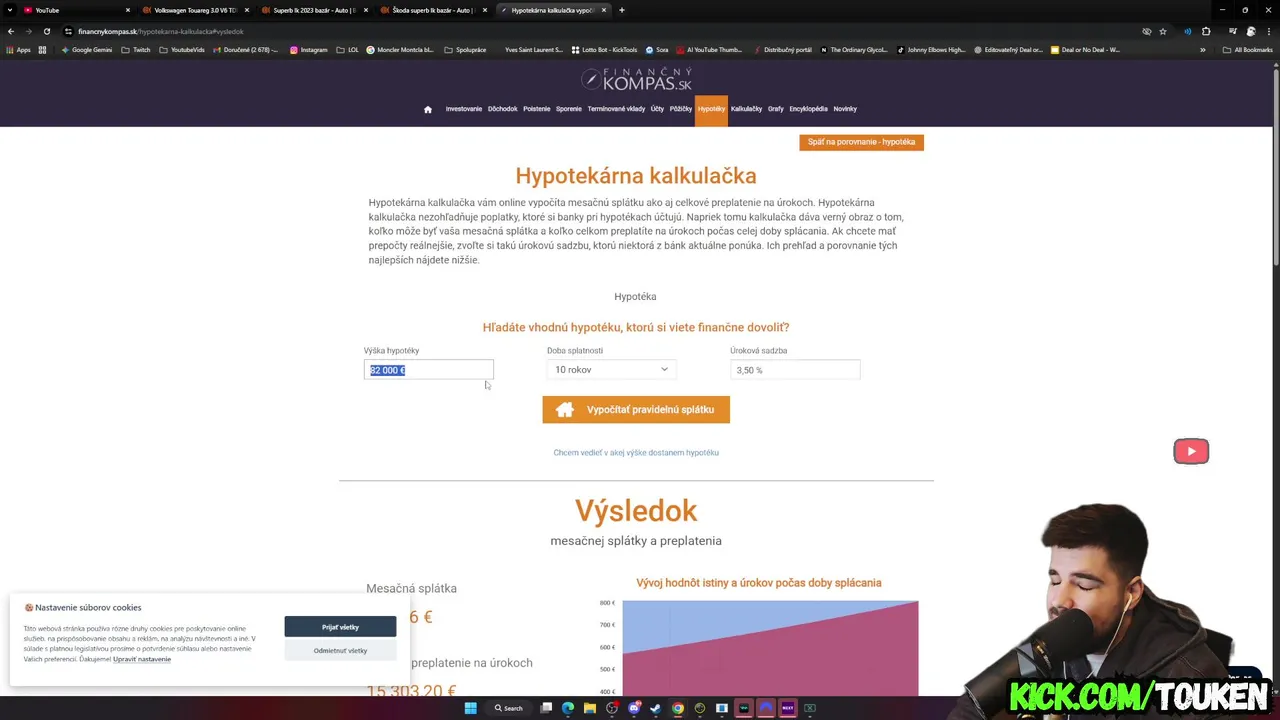This screenshot has height=720, width=1280.
Task: Switch to Google Chrome on taskbar
Action: pos(678,708)
